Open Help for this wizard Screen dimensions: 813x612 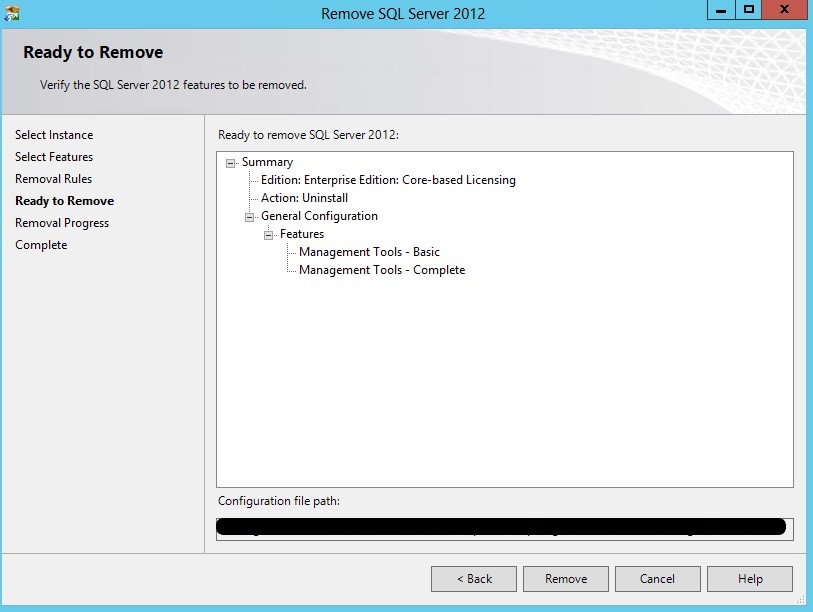750,579
